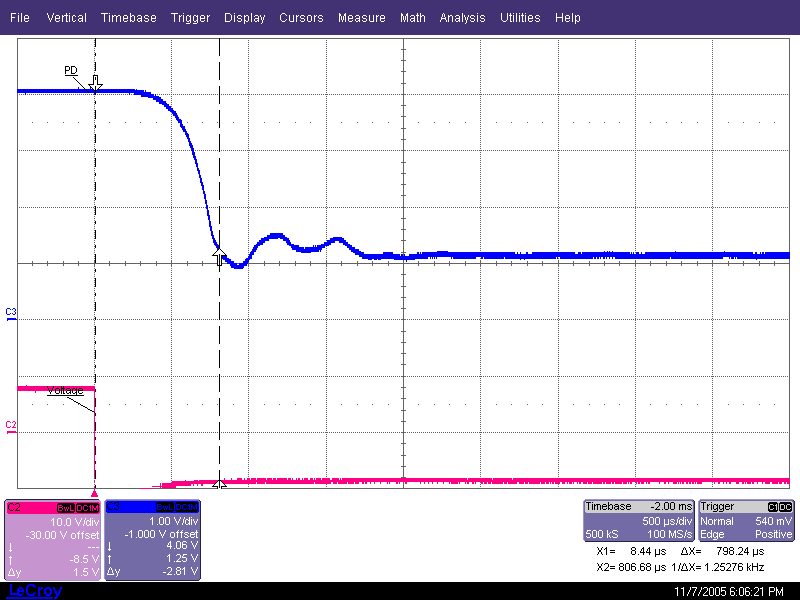
Task: Click the Voltage trace label
Action: pyautogui.click(x=65, y=390)
